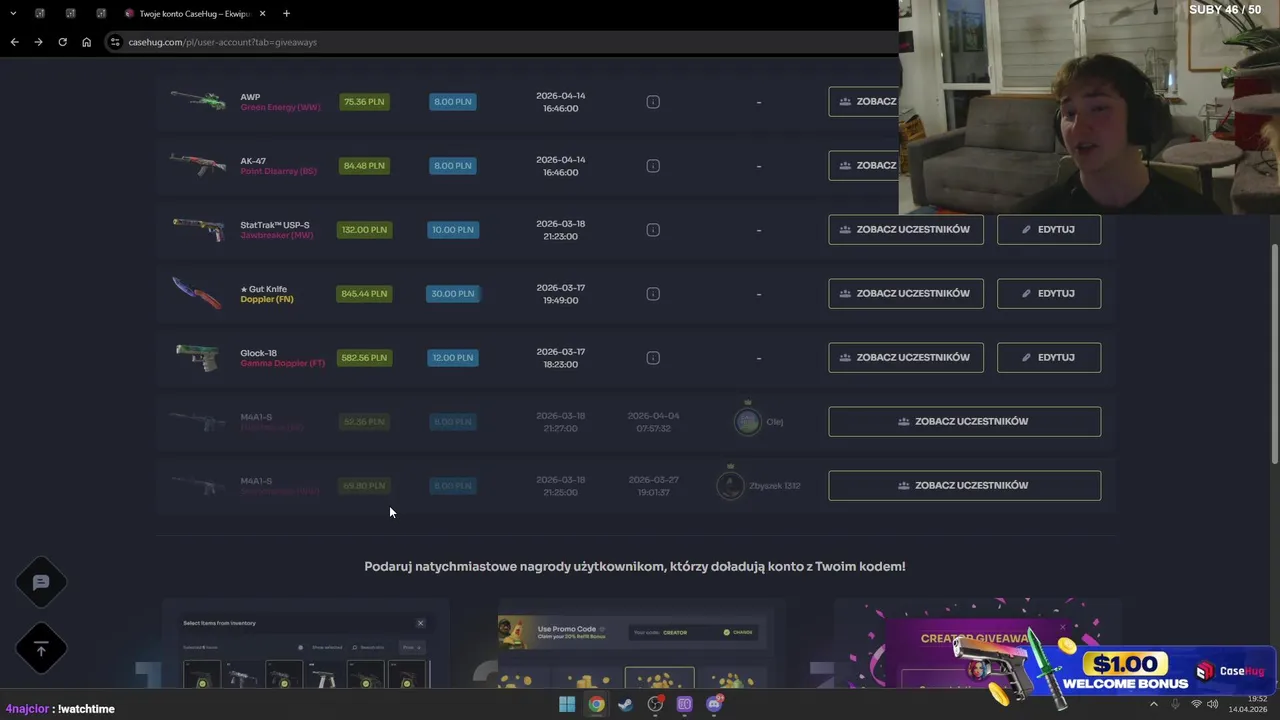Open the purple app on the taskbar

685,704
